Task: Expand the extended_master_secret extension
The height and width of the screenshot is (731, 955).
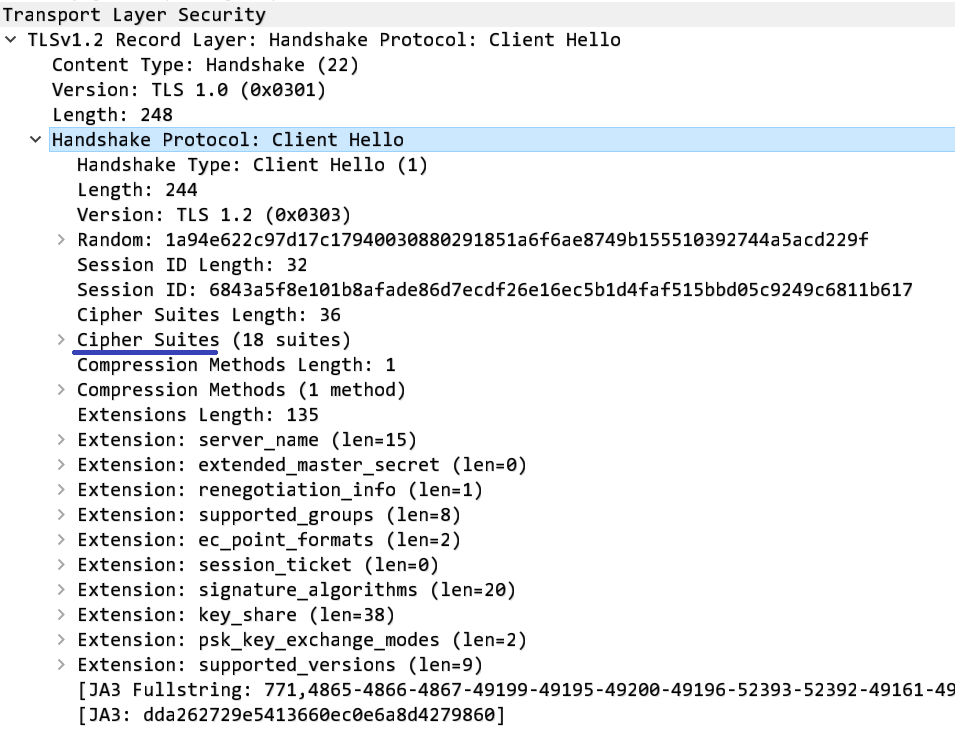Action: pyautogui.click(x=61, y=465)
